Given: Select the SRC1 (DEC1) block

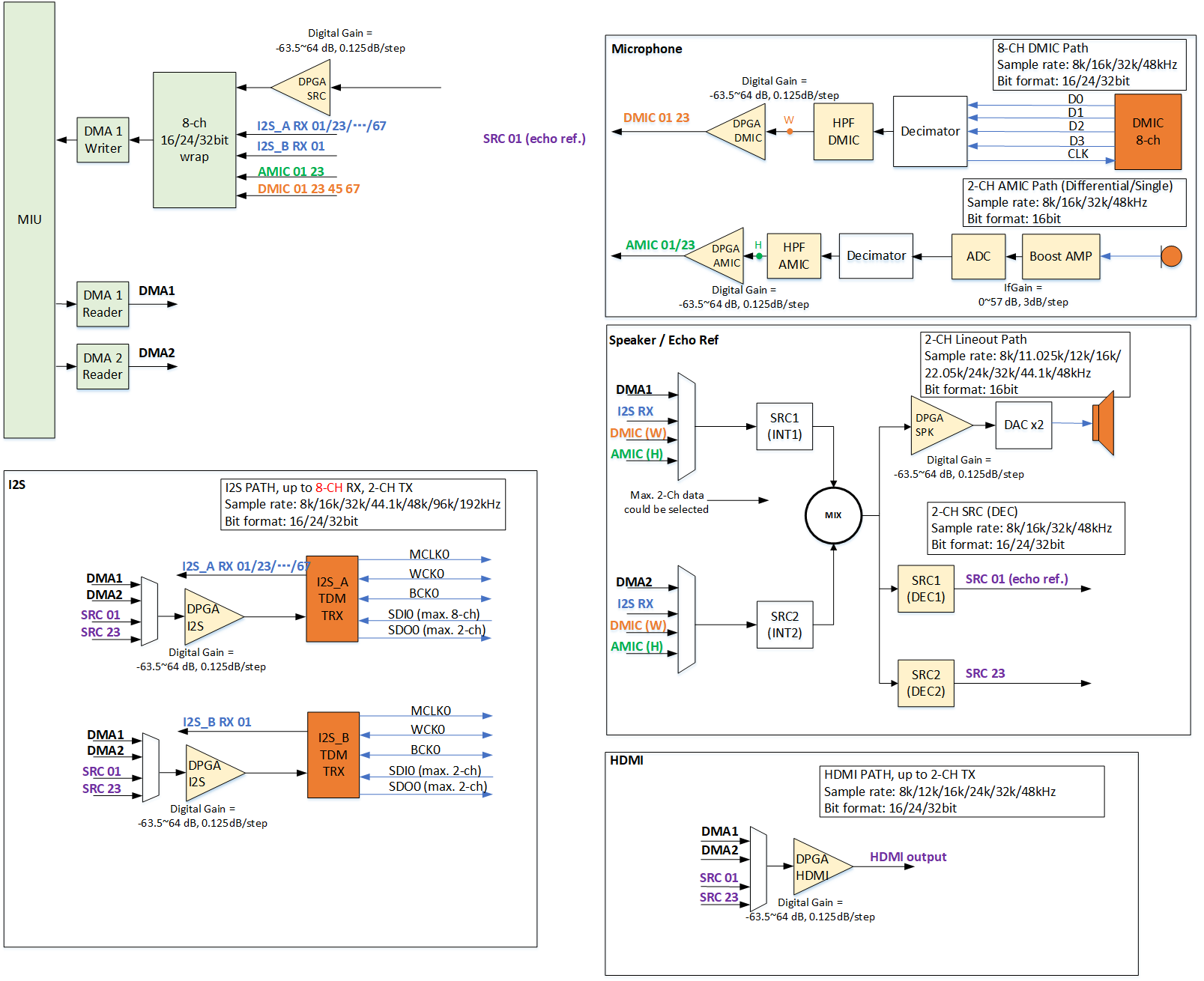Looking at the screenshot, I should tap(926, 589).
